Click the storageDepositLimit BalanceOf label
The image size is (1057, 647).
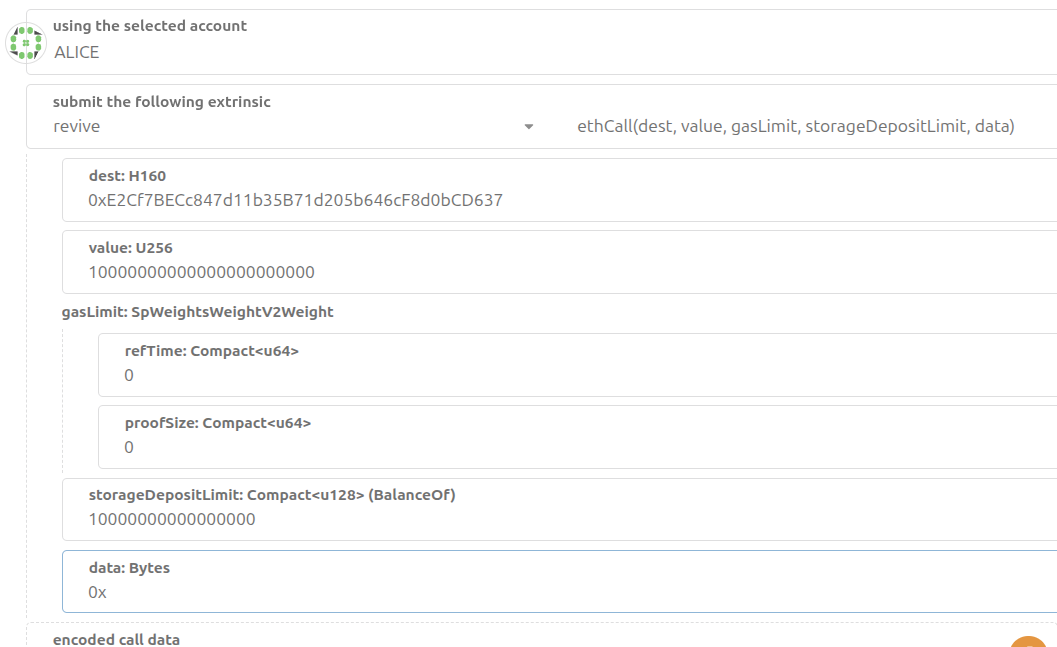(271, 495)
